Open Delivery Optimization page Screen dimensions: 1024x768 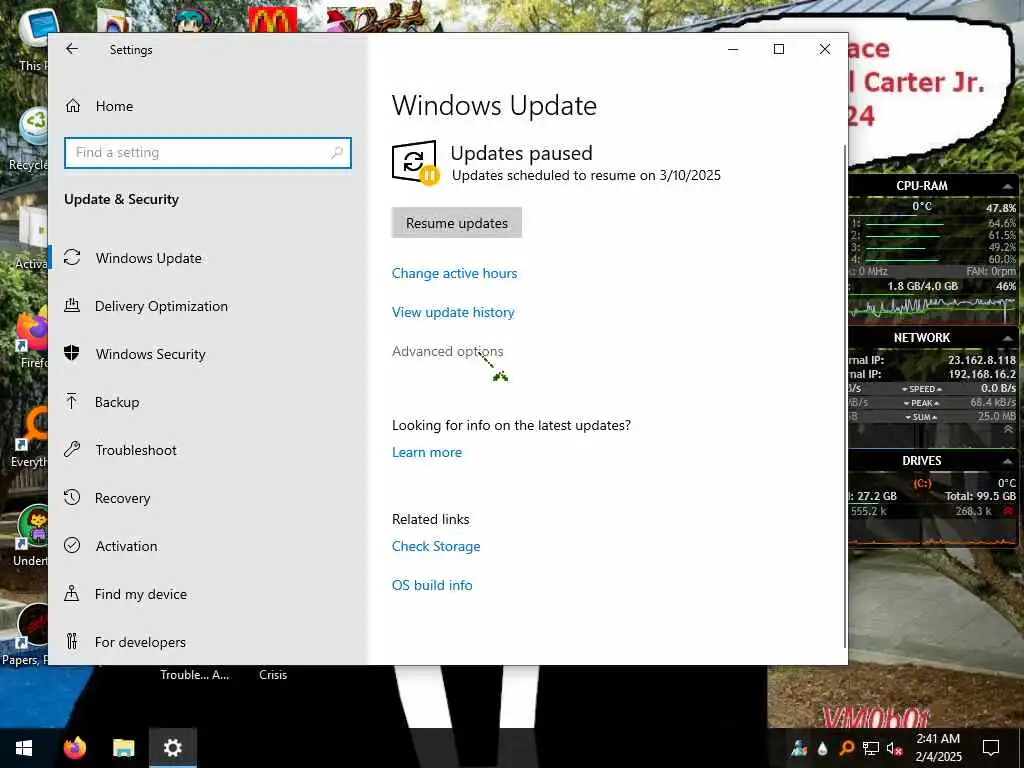pyautogui.click(x=161, y=306)
